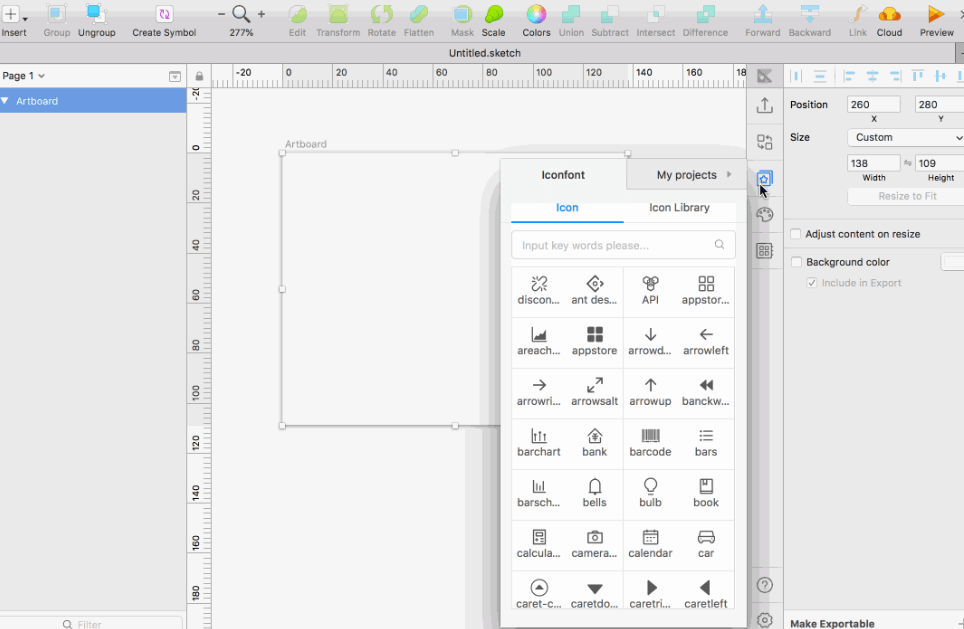This screenshot has height=629, width=964.
Task: Click Make Exportable
Action: click(832, 623)
